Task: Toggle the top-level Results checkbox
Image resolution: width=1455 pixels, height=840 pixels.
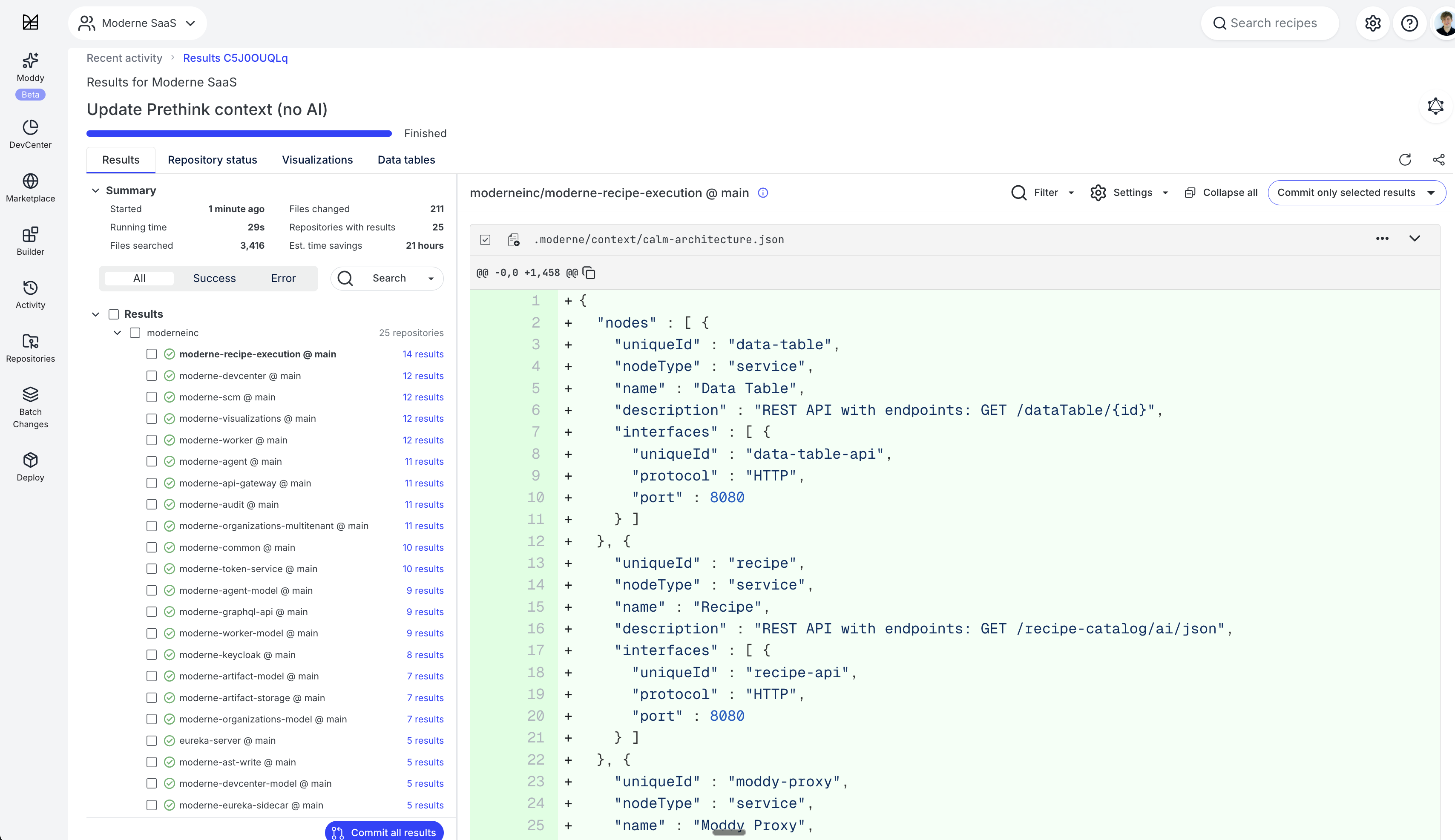Action: [x=114, y=314]
